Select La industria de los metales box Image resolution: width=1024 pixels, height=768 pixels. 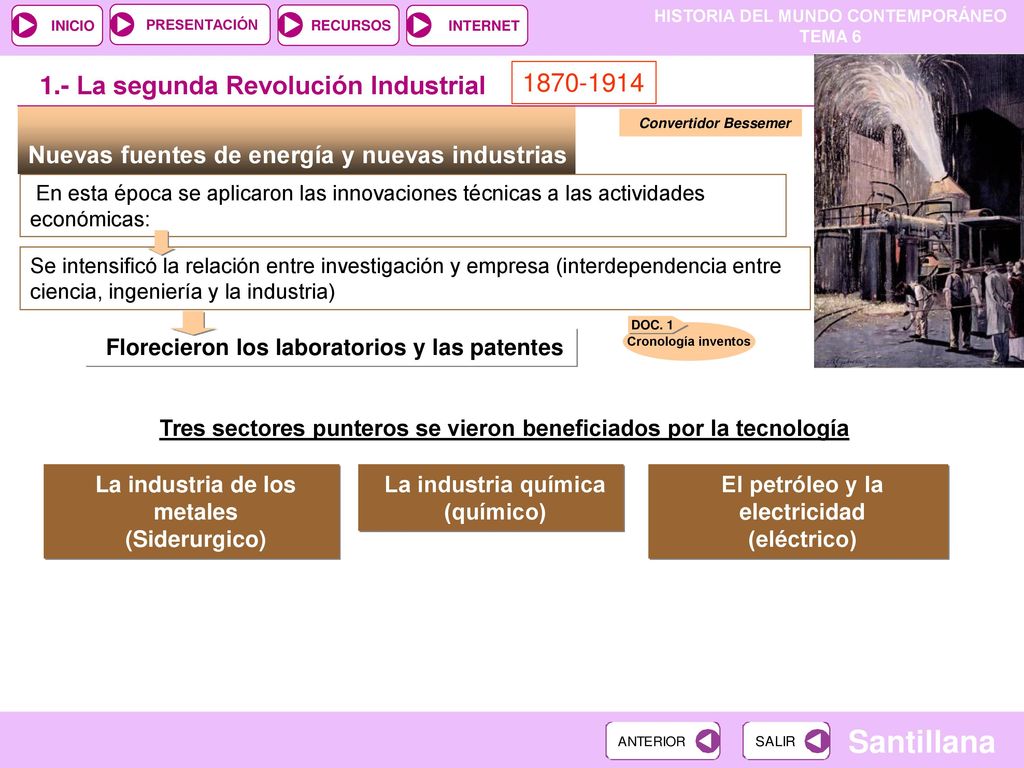point(192,511)
